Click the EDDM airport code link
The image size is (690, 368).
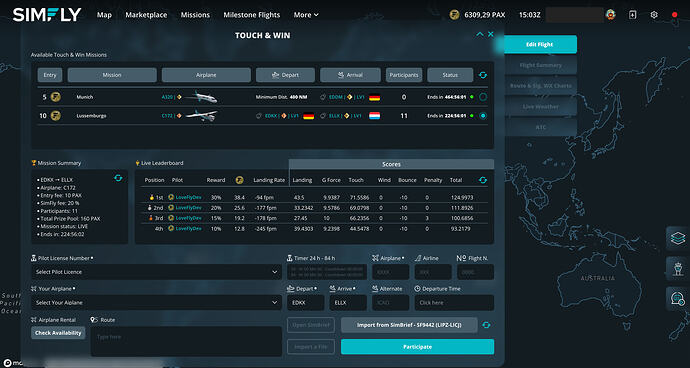(x=336, y=97)
